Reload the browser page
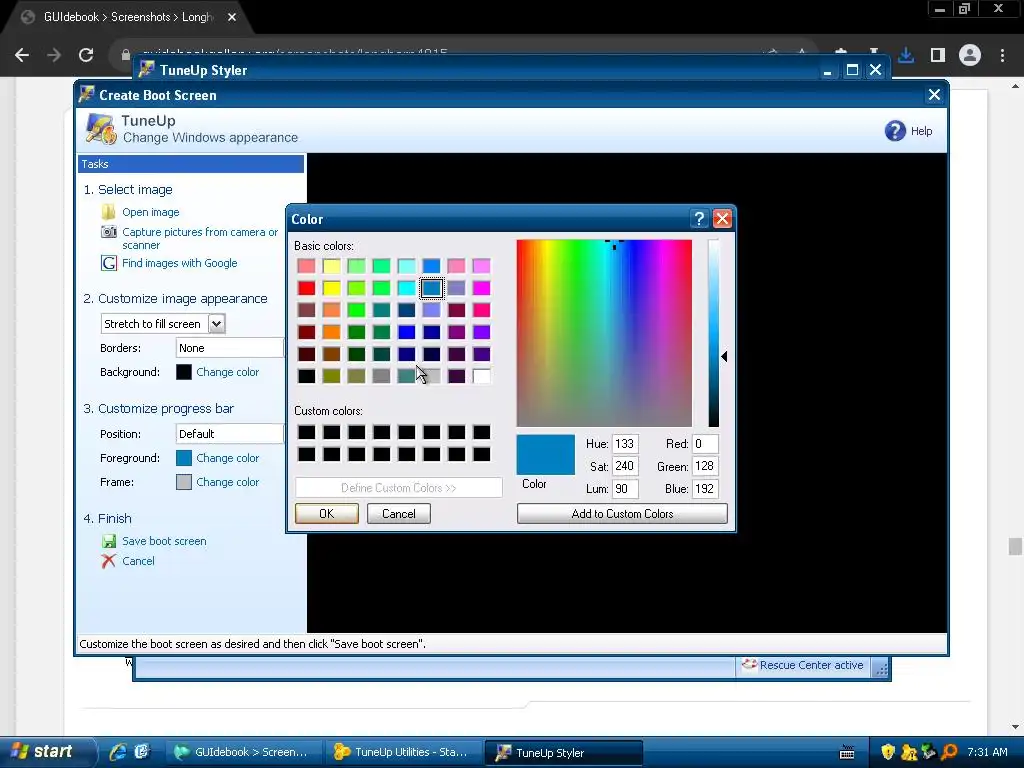The image size is (1024, 768). click(86, 55)
